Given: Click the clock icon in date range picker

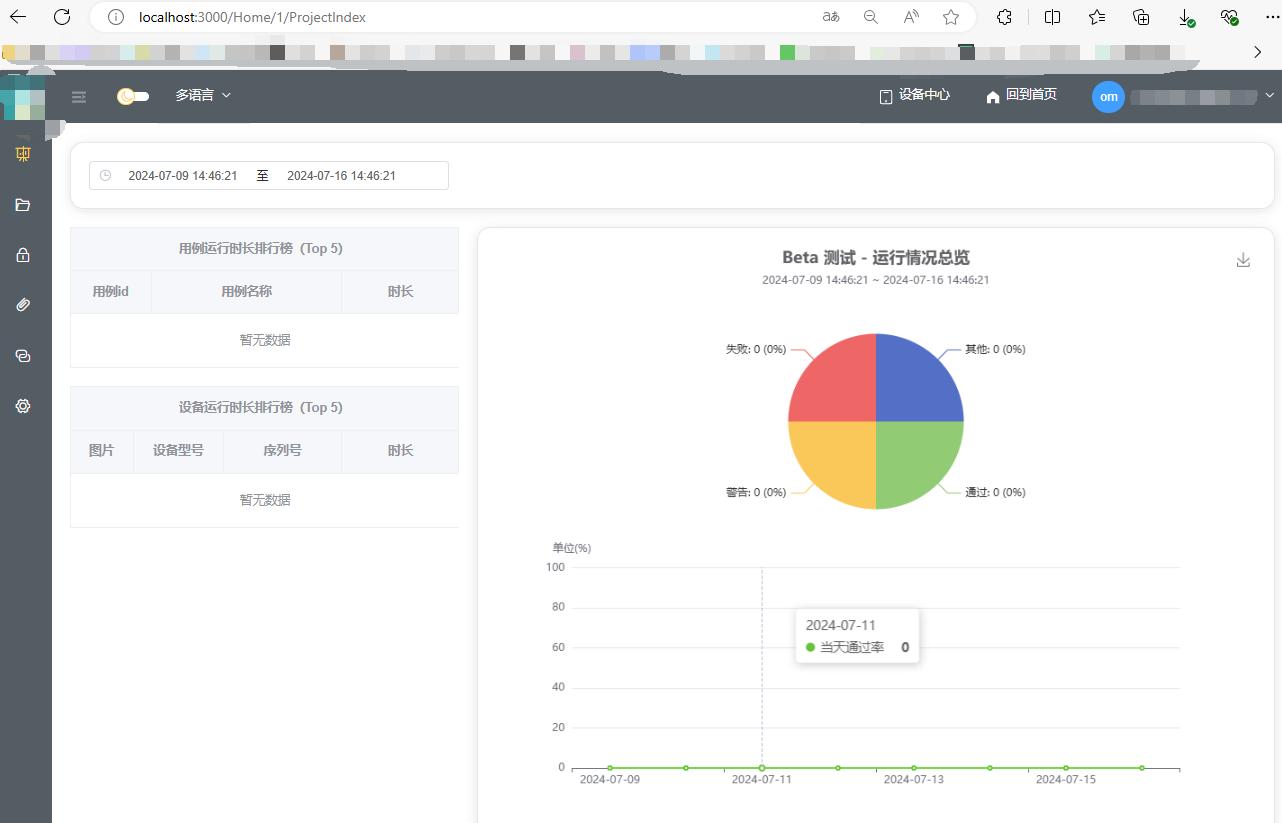Looking at the screenshot, I should click(105, 176).
